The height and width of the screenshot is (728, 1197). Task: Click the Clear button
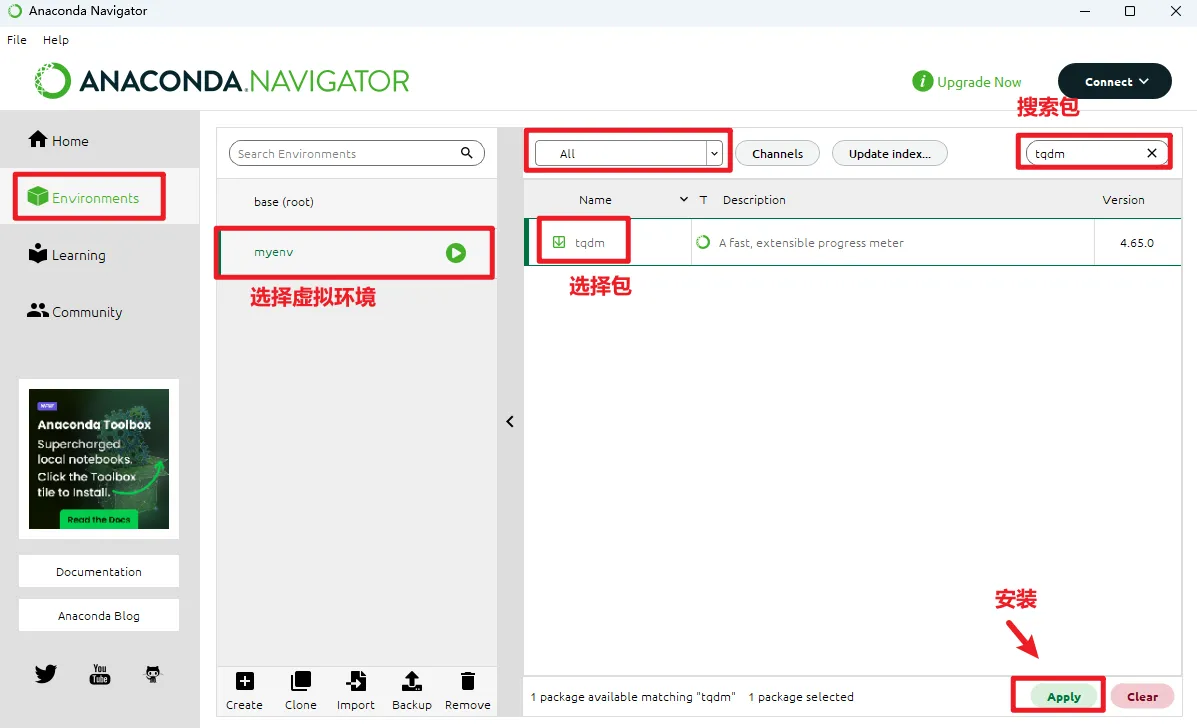coord(1142,696)
